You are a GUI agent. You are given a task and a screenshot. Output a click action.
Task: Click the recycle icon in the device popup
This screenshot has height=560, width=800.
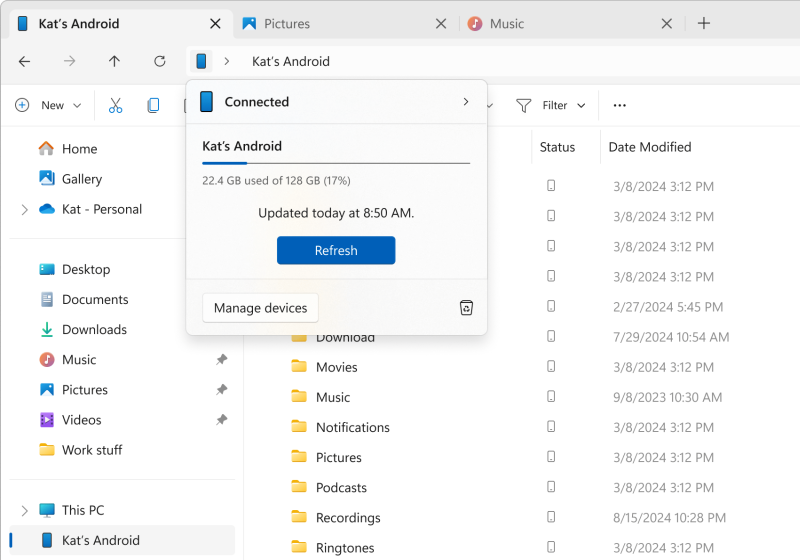coord(466,308)
